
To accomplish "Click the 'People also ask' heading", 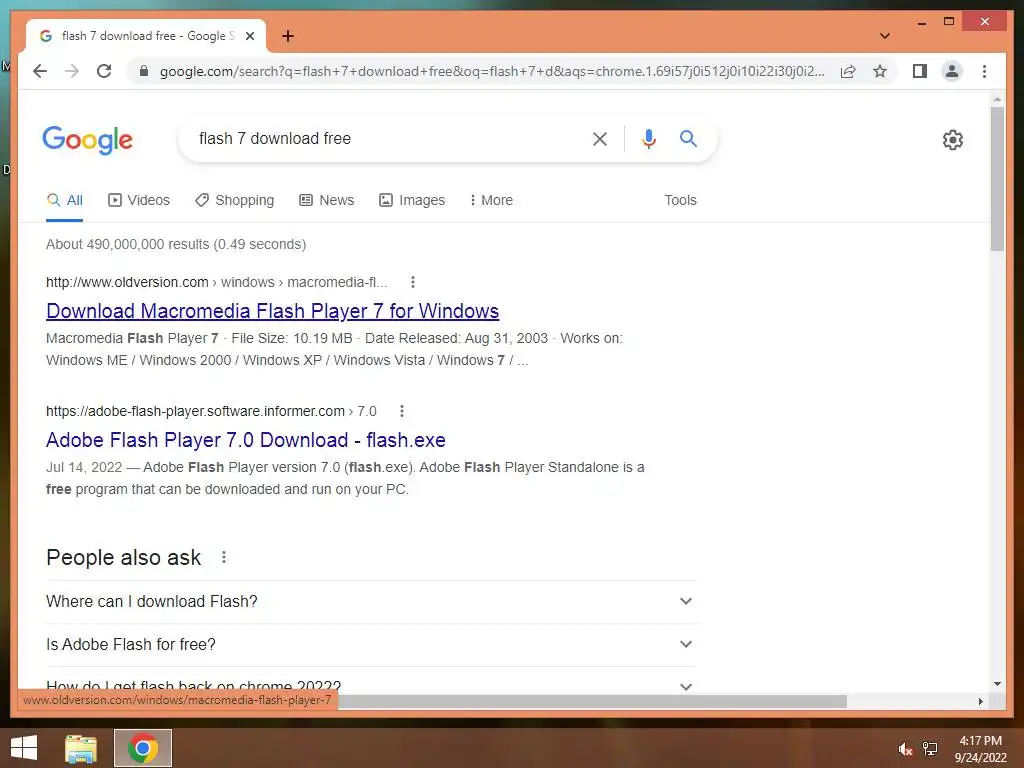I will (x=124, y=558).
